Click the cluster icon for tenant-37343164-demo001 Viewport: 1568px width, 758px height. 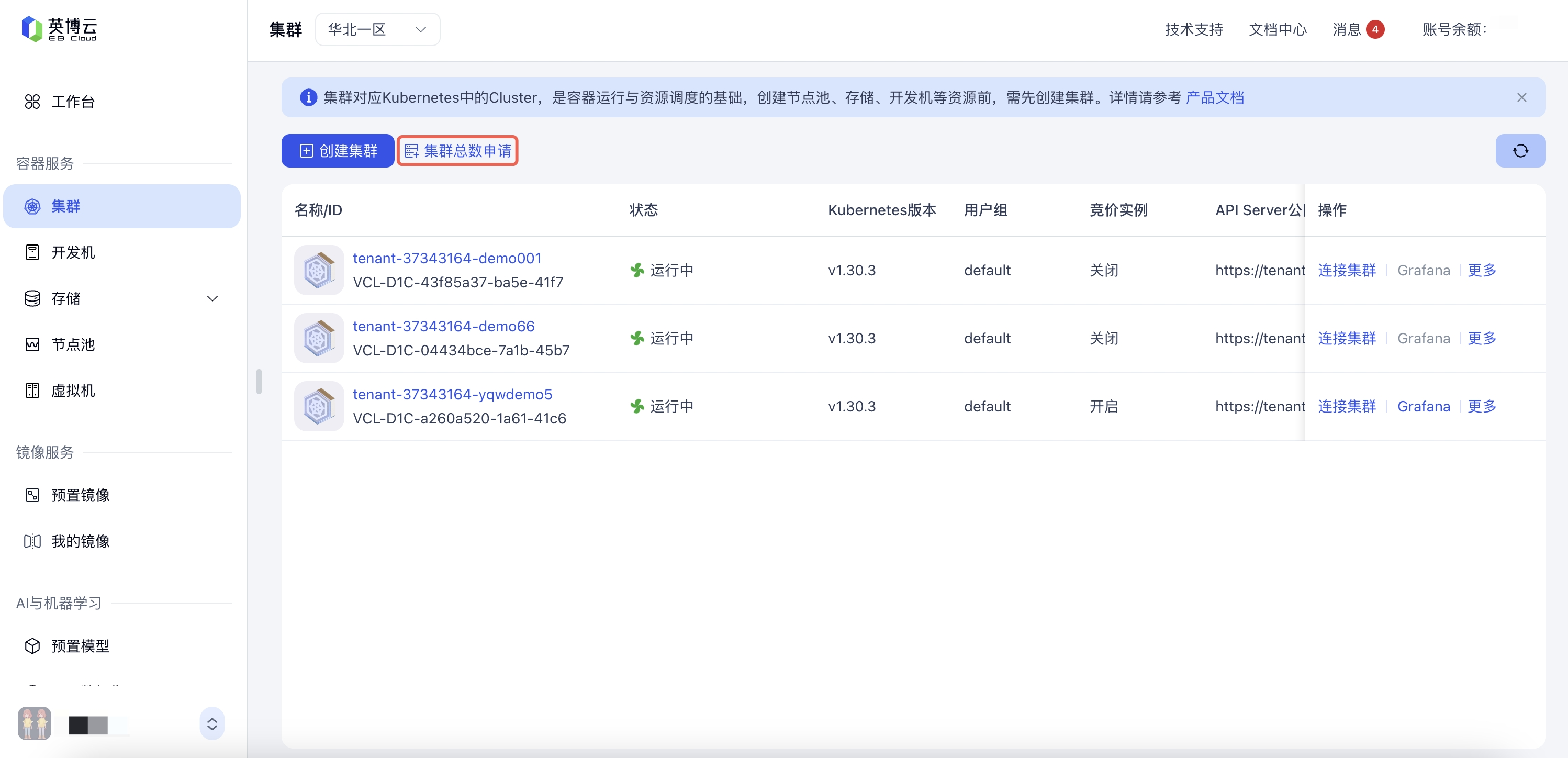[x=318, y=270]
